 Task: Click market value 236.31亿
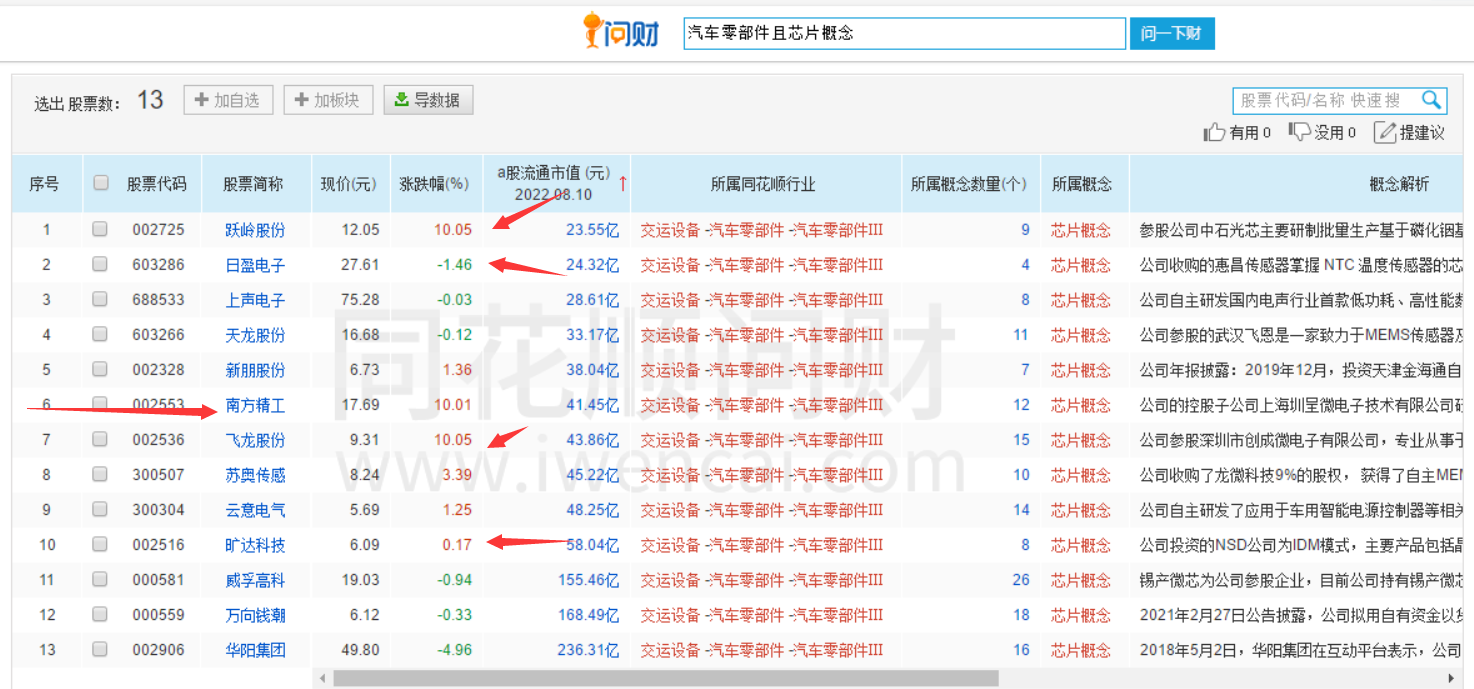point(589,650)
